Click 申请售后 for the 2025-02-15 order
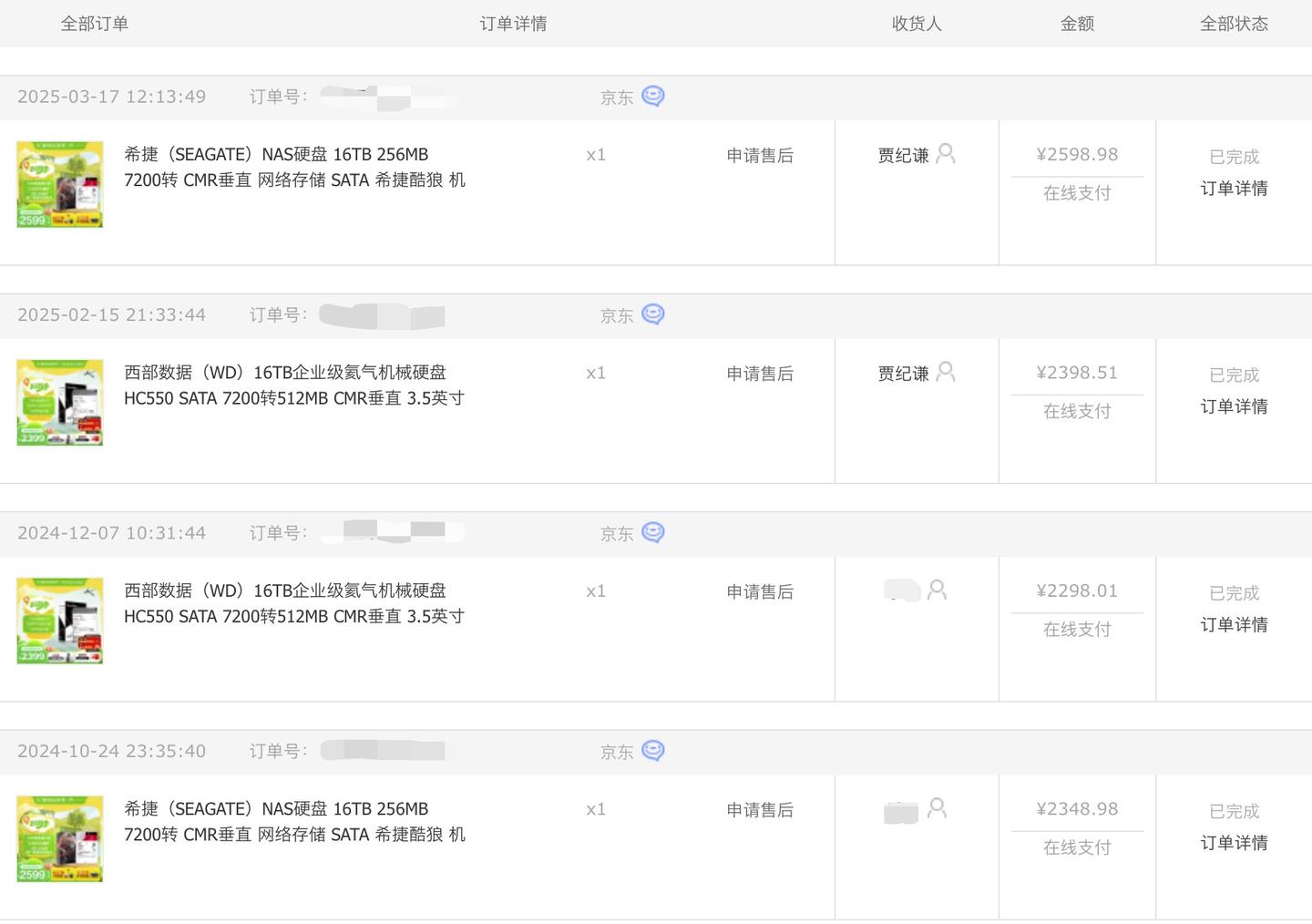The width and height of the screenshot is (1312, 924). (760, 374)
